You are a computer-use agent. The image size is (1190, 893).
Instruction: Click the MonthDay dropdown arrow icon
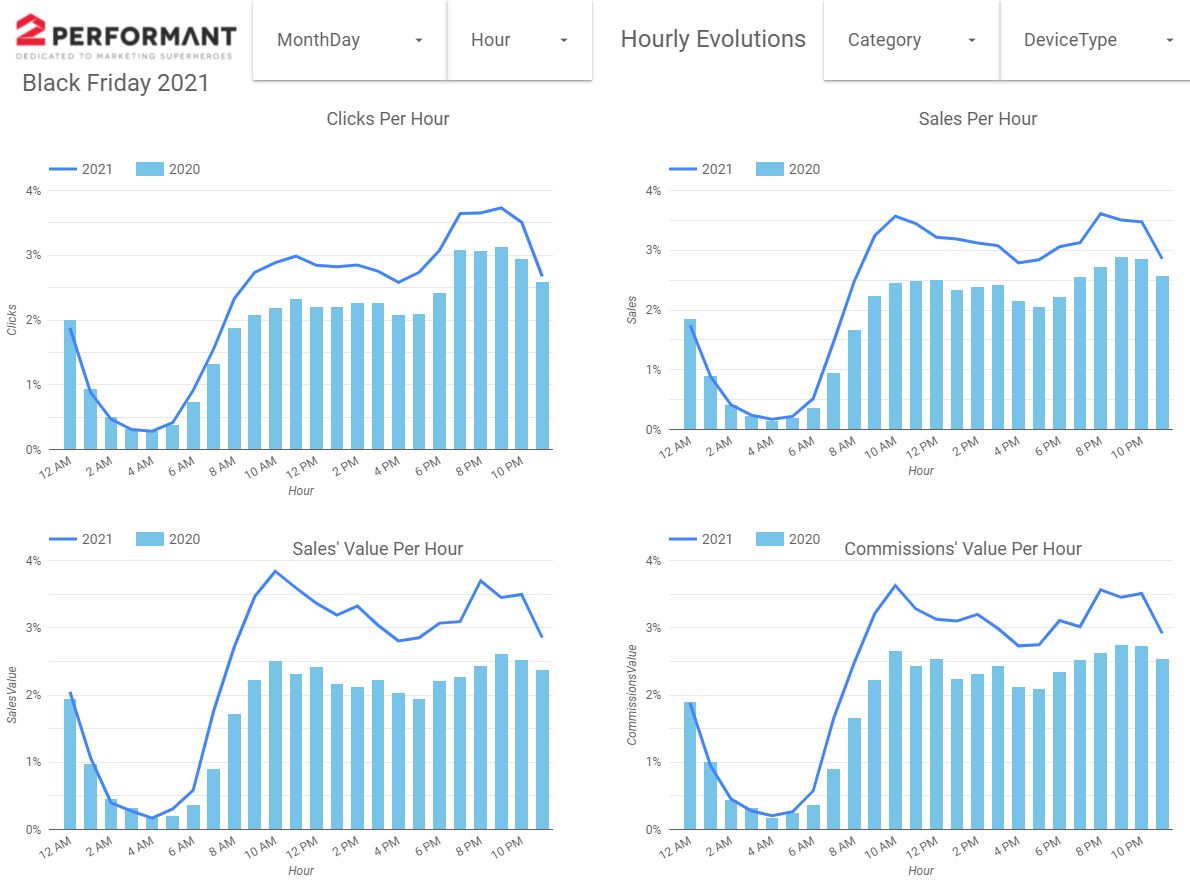pyautogui.click(x=418, y=40)
